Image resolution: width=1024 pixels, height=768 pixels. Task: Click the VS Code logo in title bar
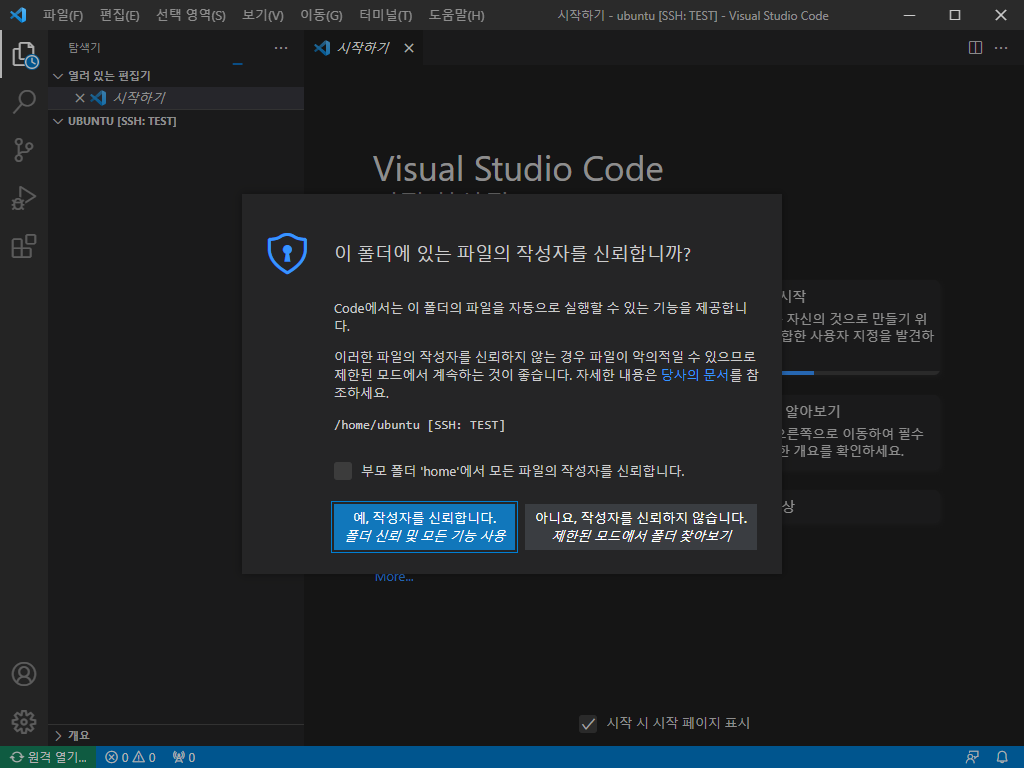[x=18, y=15]
